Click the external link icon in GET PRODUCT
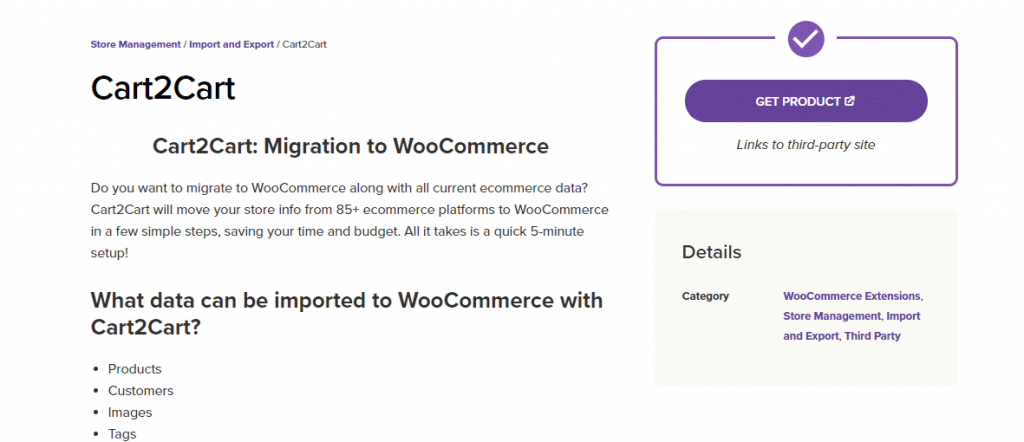This screenshot has width=1024, height=442. (x=850, y=101)
